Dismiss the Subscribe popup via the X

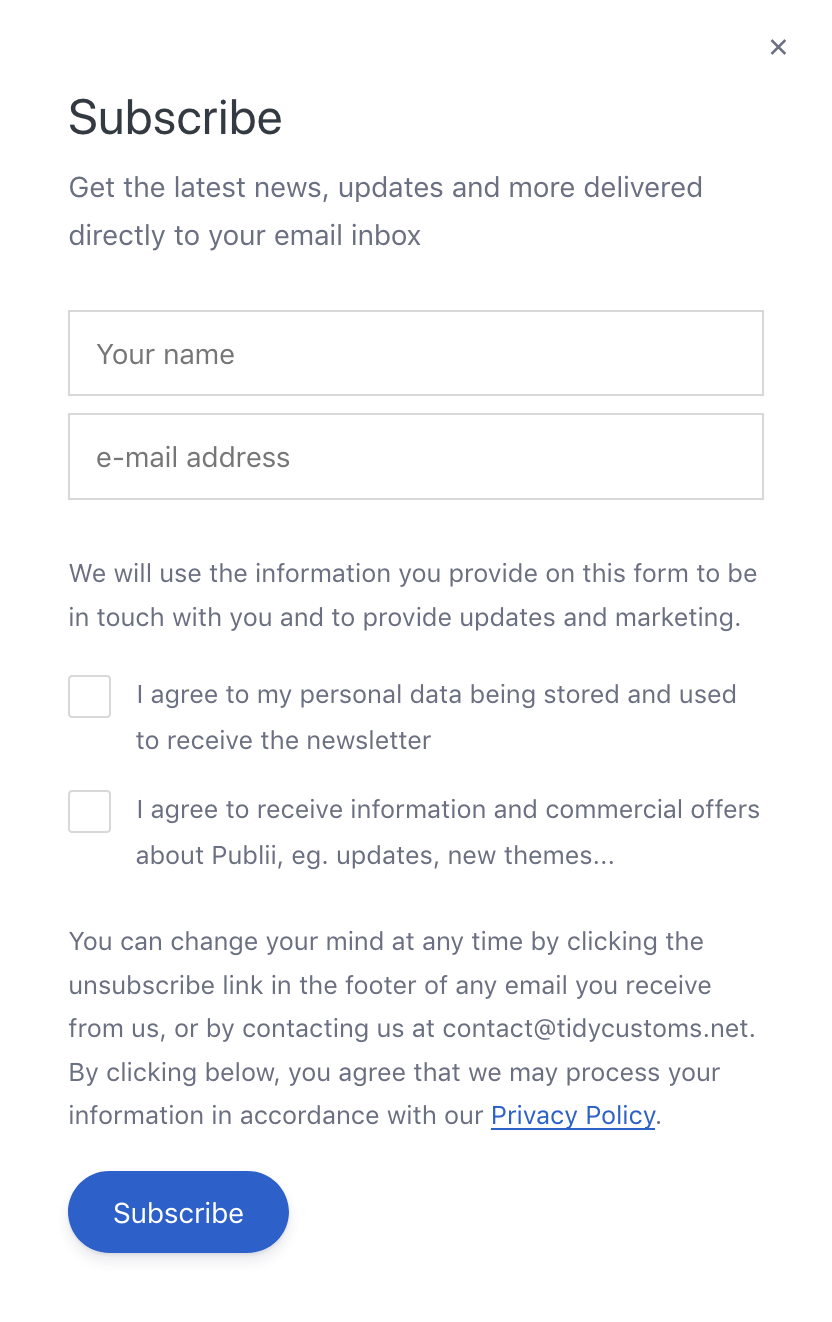[778, 47]
